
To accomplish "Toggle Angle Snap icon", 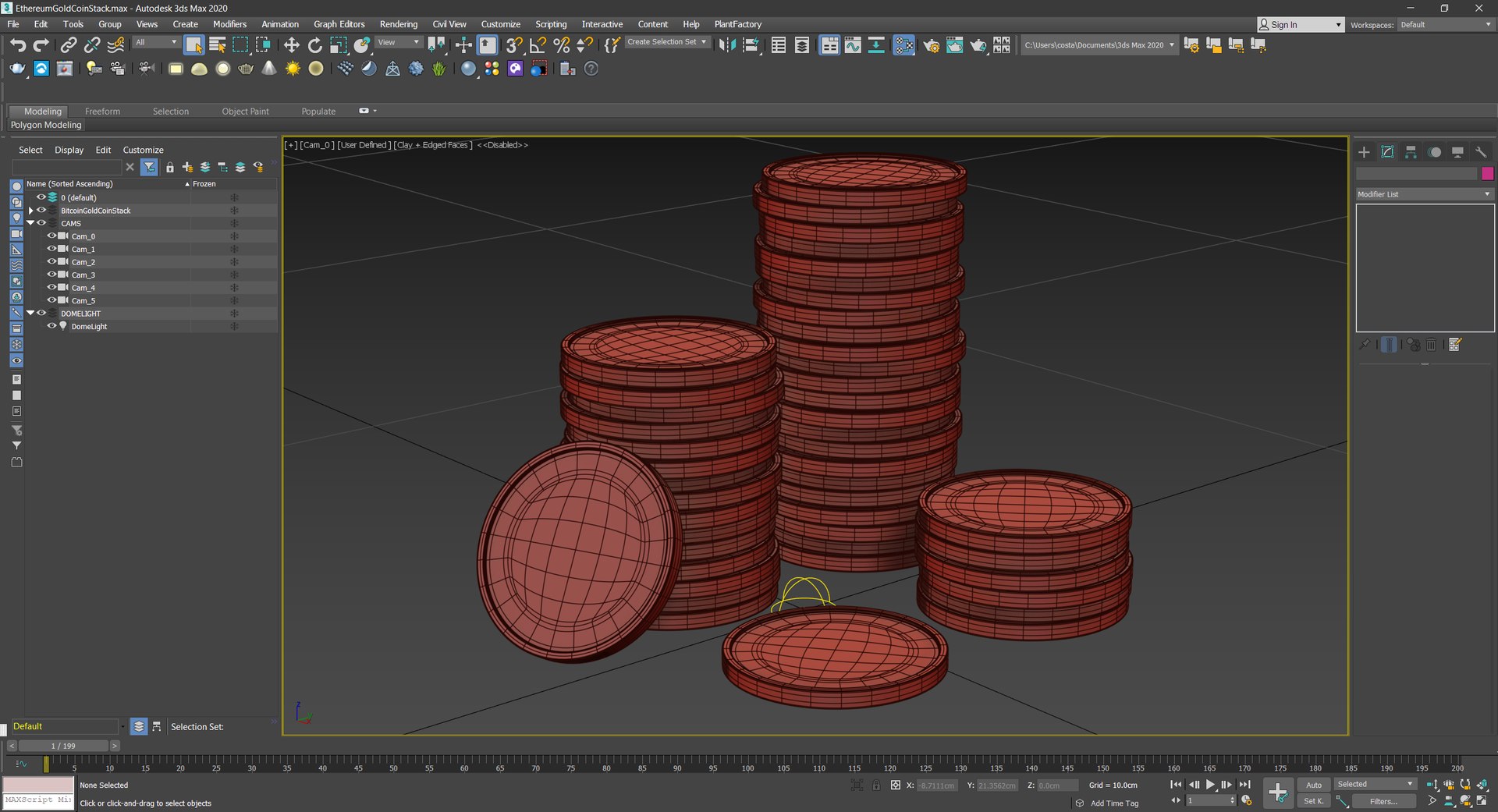I will tap(538, 45).
